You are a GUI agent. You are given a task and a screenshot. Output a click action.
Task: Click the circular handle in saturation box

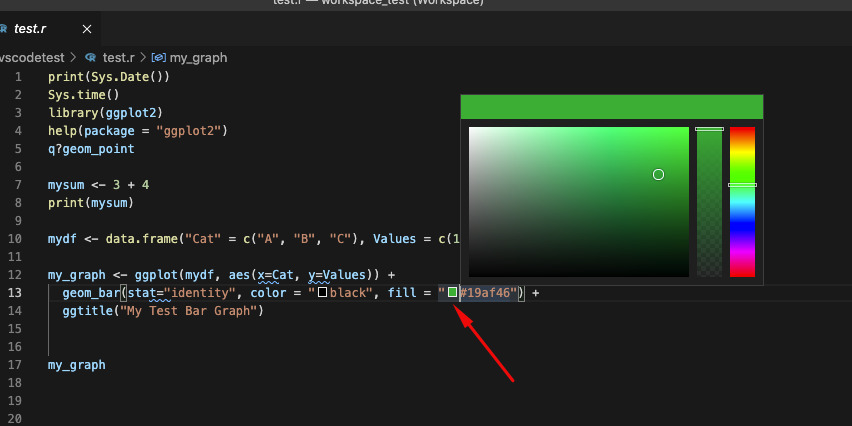pyautogui.click(x=658, y=175)
